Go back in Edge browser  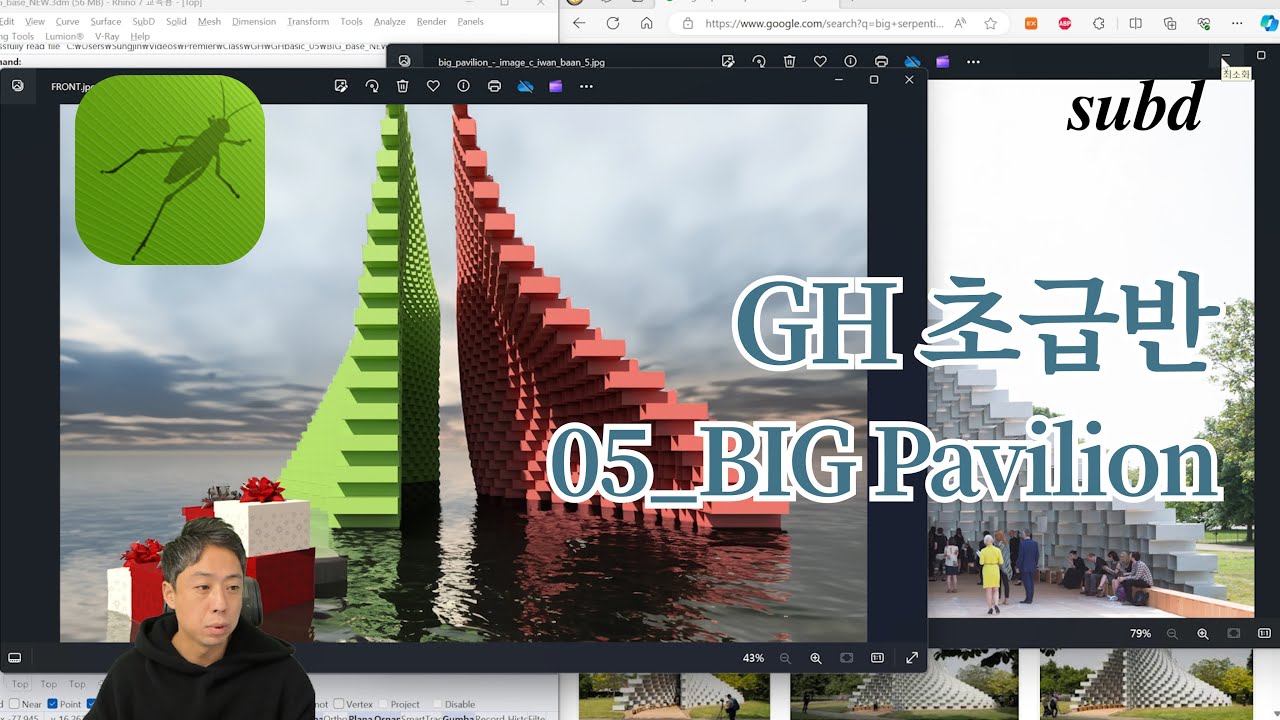tap(579, 23)
